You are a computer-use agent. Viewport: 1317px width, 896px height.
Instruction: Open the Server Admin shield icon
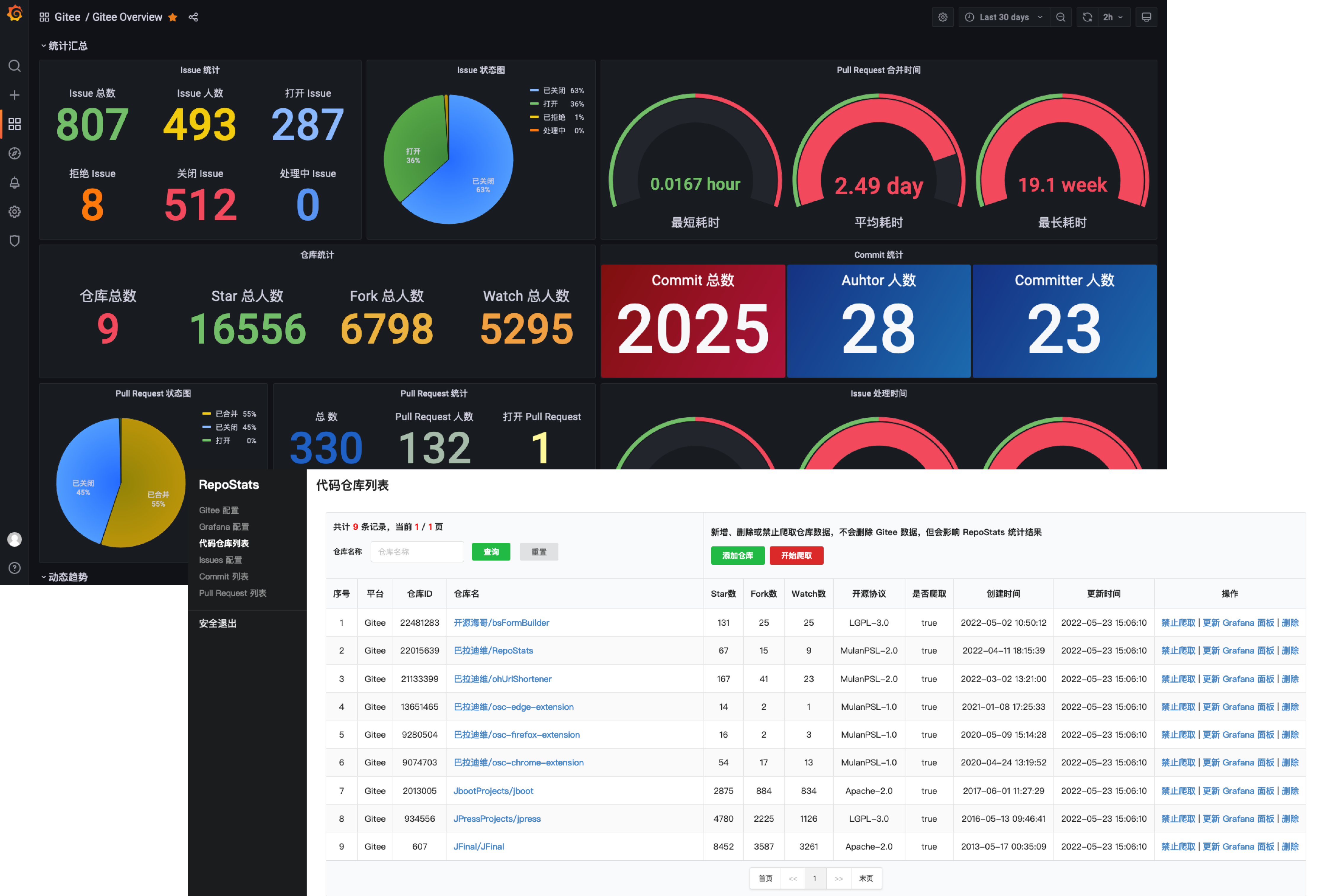[15, 241]
